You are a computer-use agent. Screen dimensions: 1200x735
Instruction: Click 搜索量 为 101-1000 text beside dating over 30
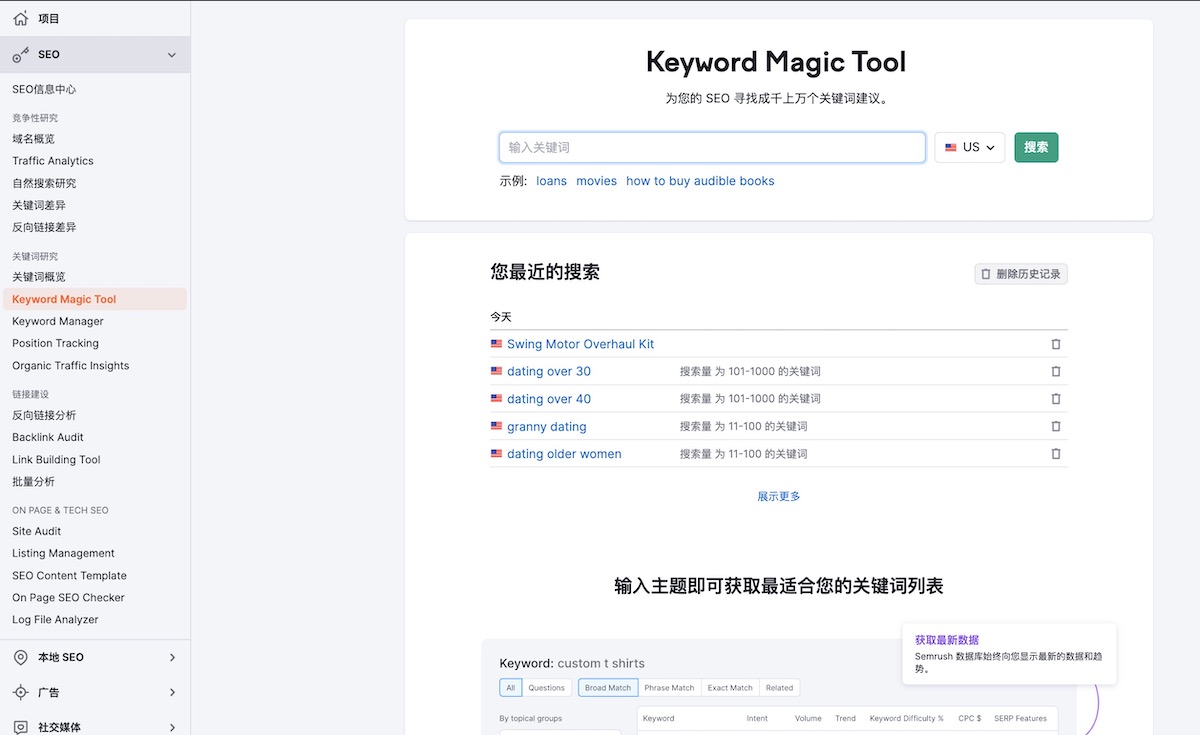click(750, 371)
